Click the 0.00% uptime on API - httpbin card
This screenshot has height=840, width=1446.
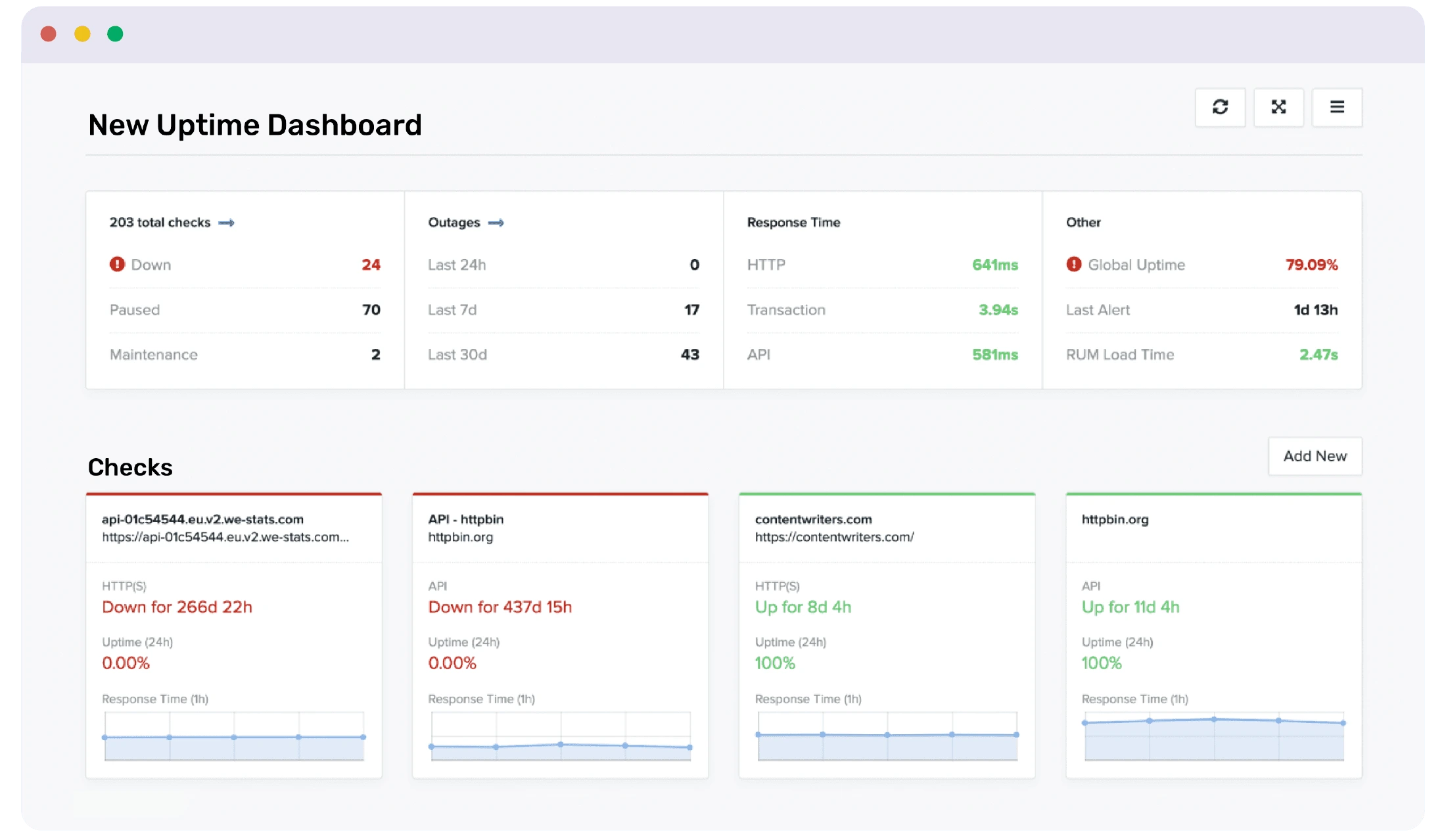point(452,663)
